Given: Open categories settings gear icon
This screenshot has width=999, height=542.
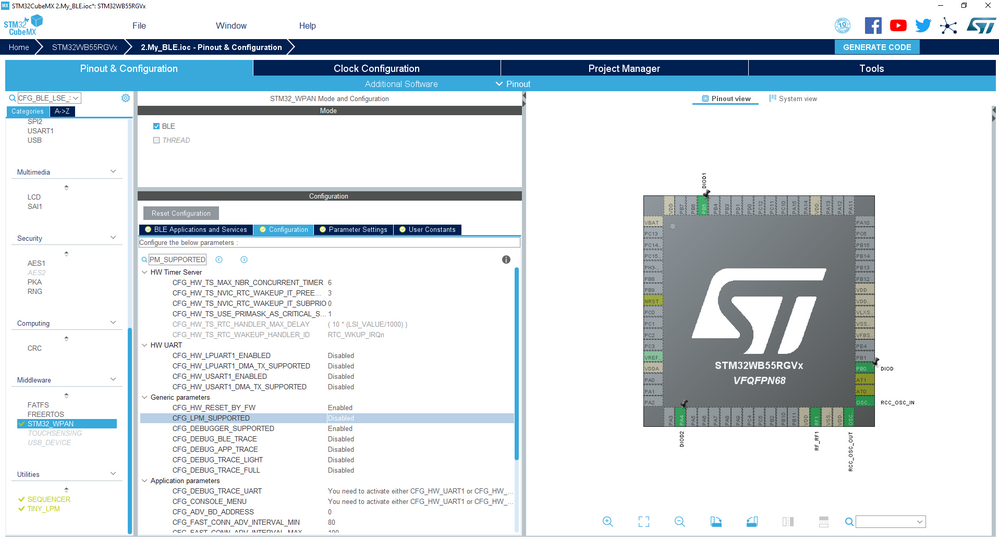Looking at the screenshot, I should coord(126,98).
